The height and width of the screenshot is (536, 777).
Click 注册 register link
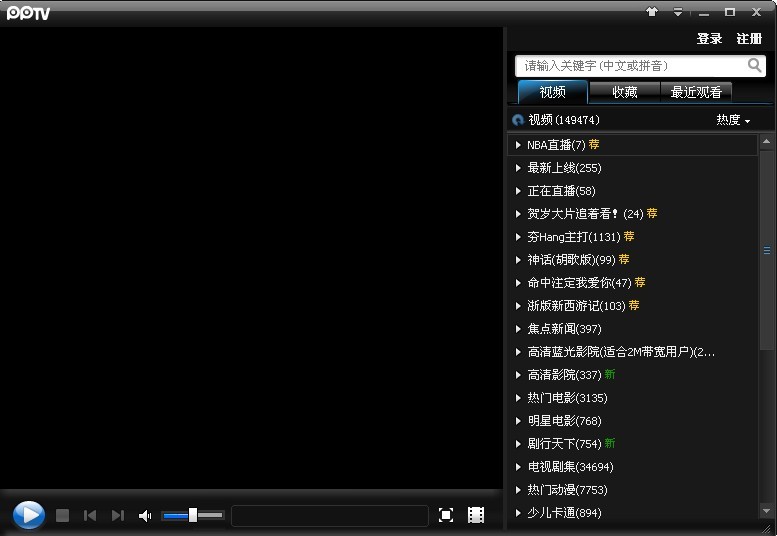pyautogui.click(x=749, y=39)
